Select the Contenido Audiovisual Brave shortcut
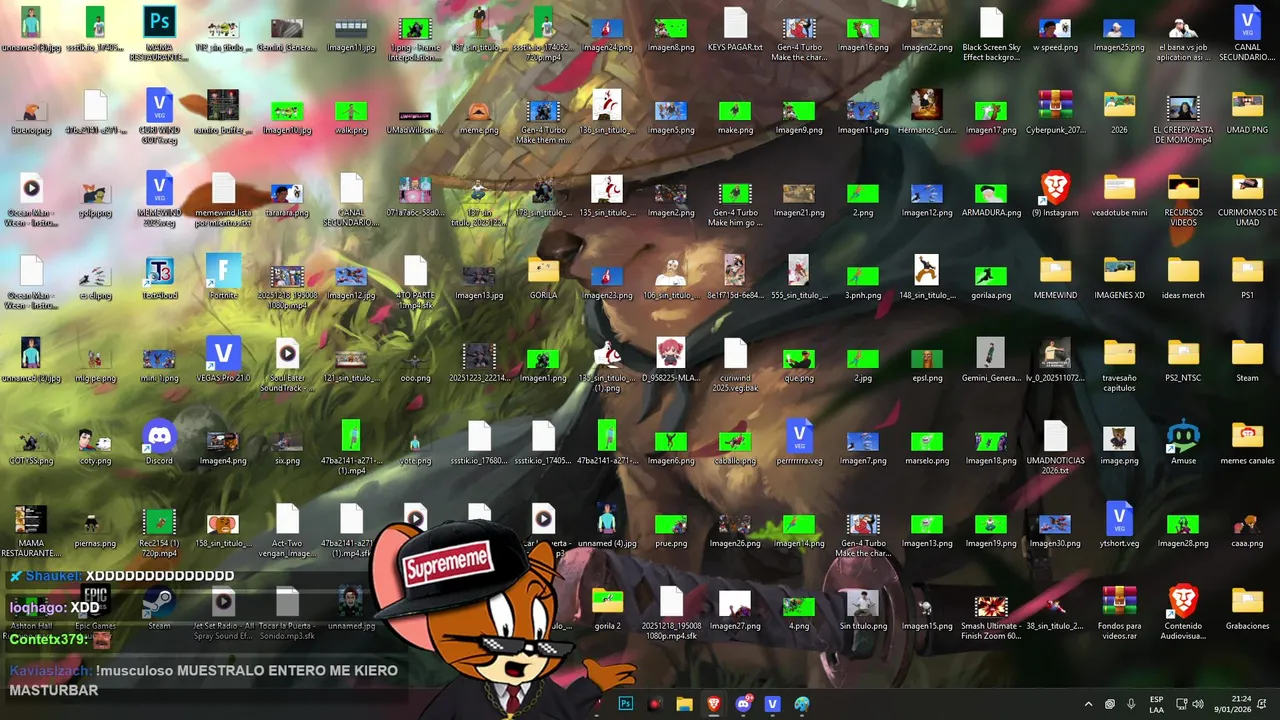 (1183, 613)
